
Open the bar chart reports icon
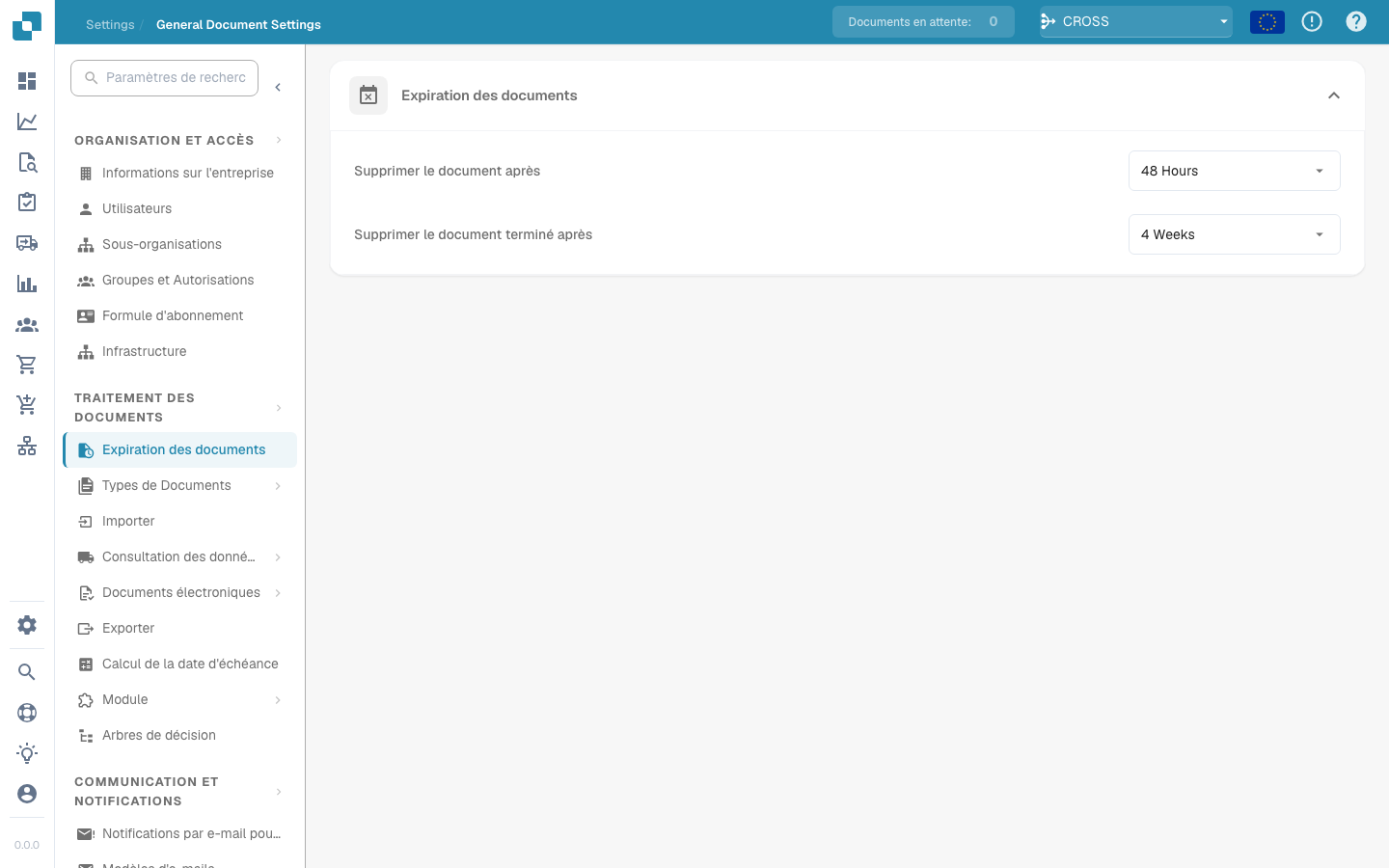(x=27, y=284)
